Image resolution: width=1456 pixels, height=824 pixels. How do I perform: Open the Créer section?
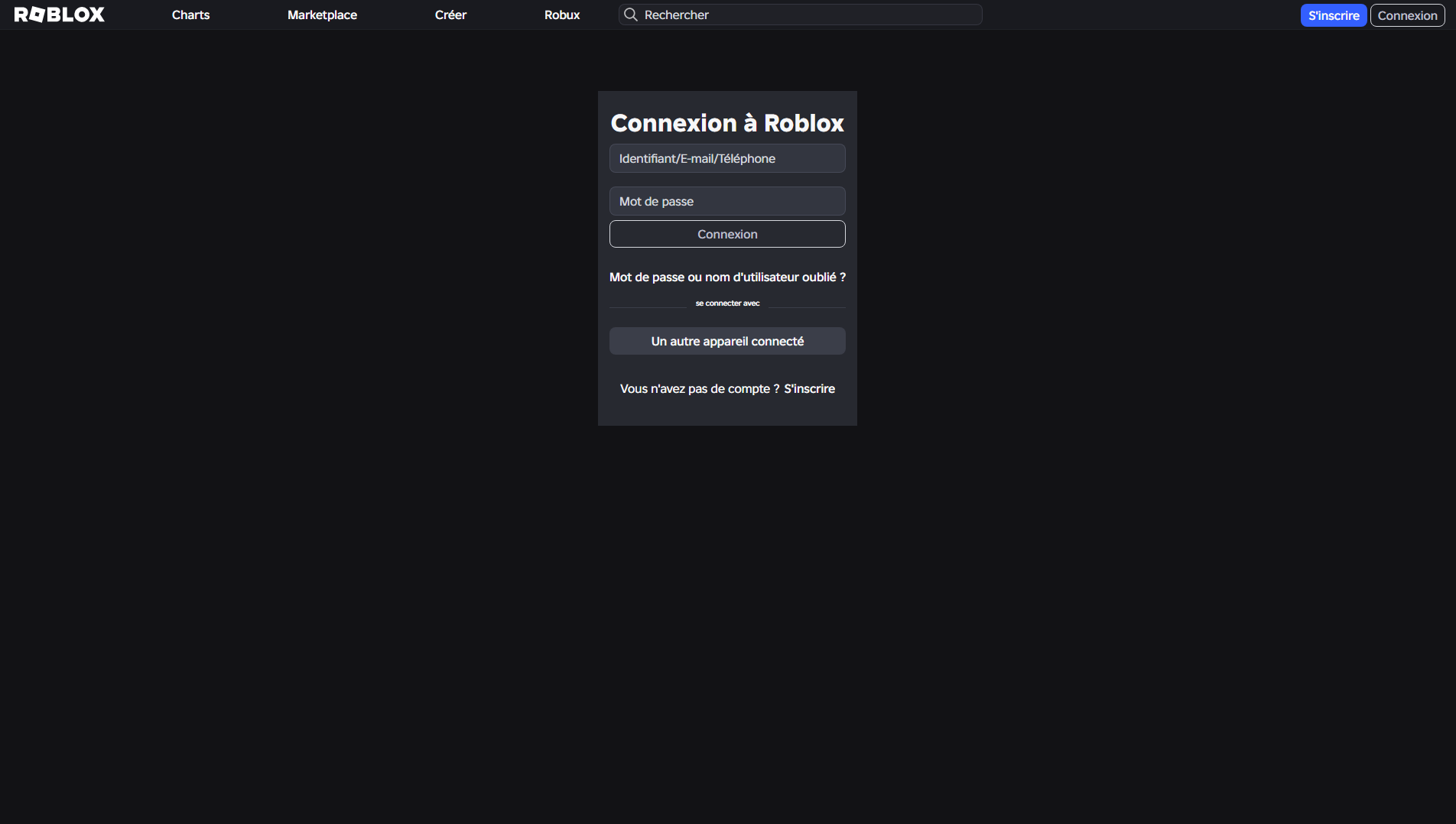(450, 15)
